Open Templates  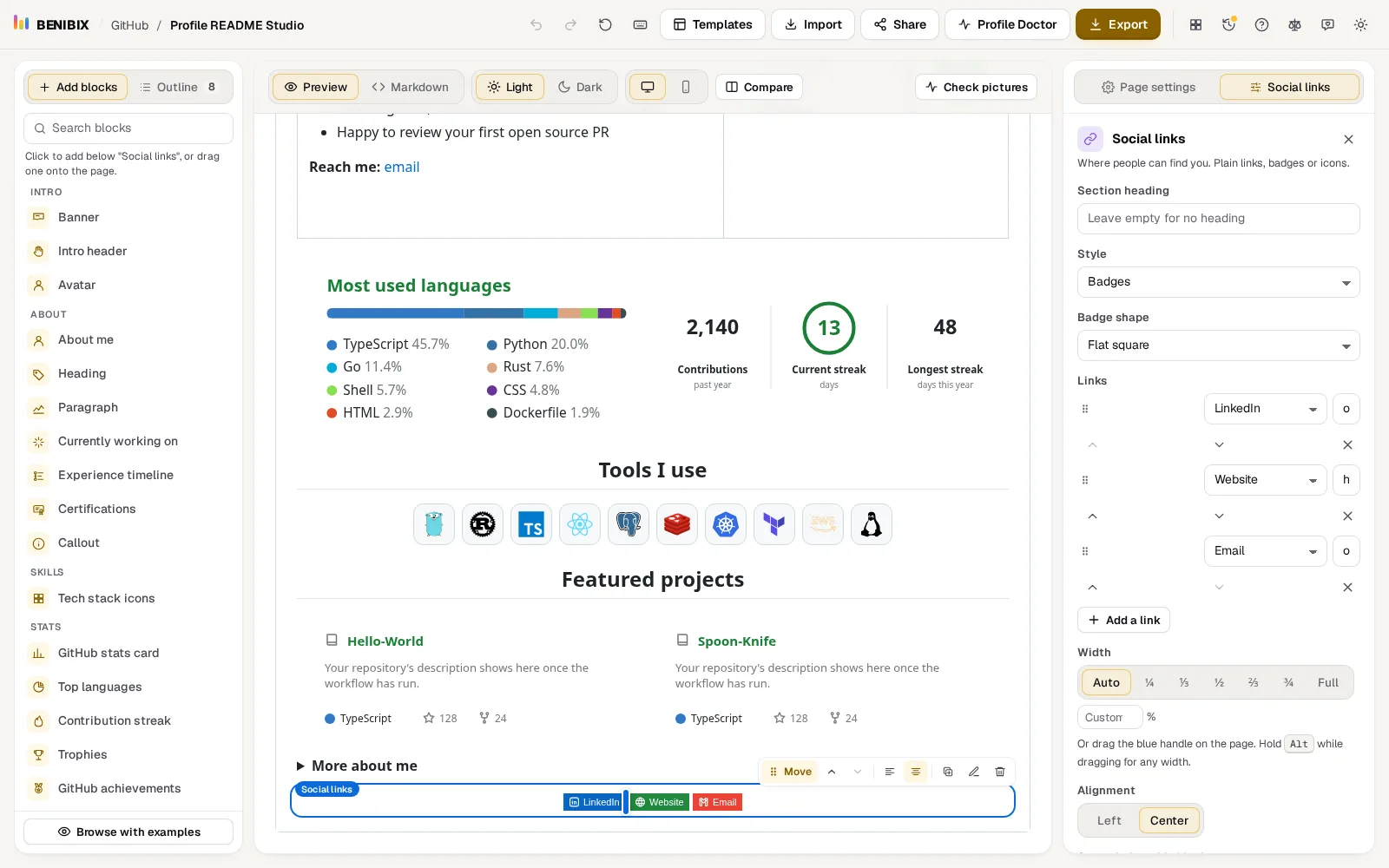pyautogui.click(x=713, y=24)
